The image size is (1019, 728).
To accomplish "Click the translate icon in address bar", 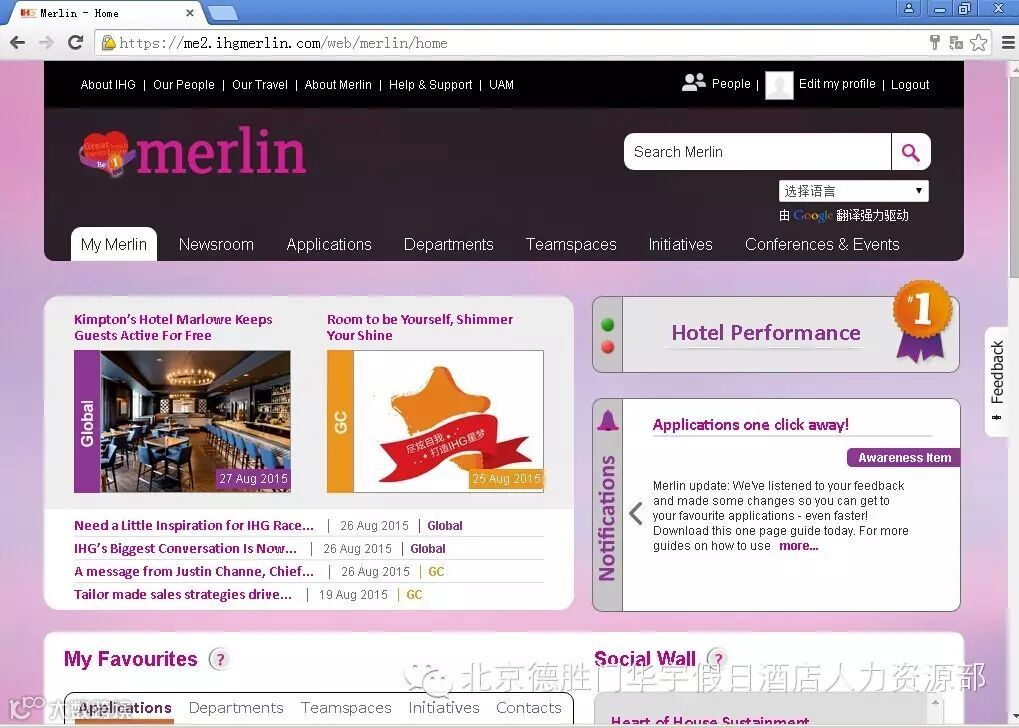I will pos(956,43).
